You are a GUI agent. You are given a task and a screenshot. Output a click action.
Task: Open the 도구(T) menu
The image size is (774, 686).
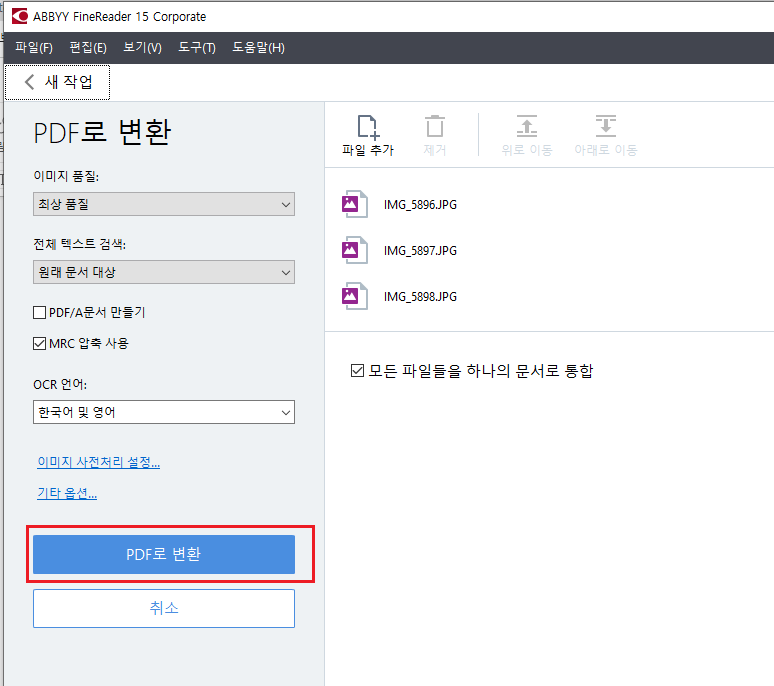pyautogui.click(x=196, y=47)
